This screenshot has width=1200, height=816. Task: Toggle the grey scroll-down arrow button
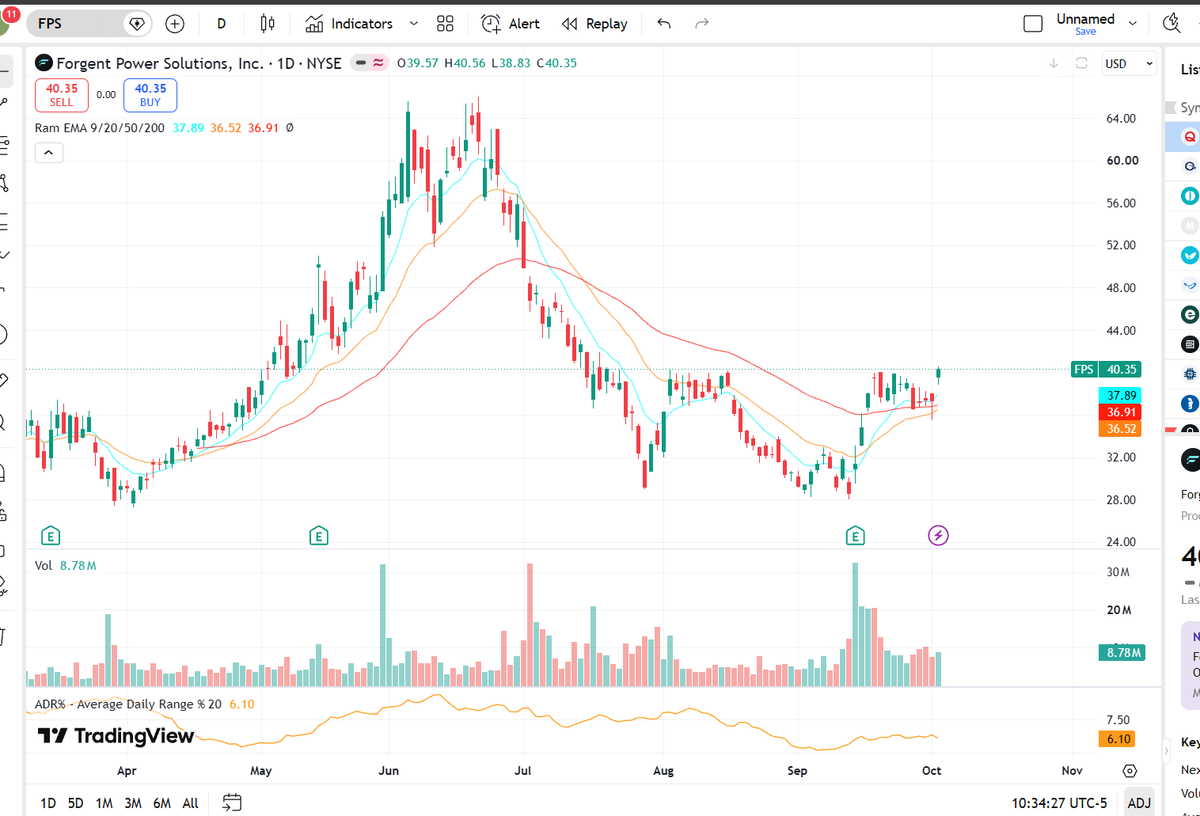click(x=1054, y=63)
